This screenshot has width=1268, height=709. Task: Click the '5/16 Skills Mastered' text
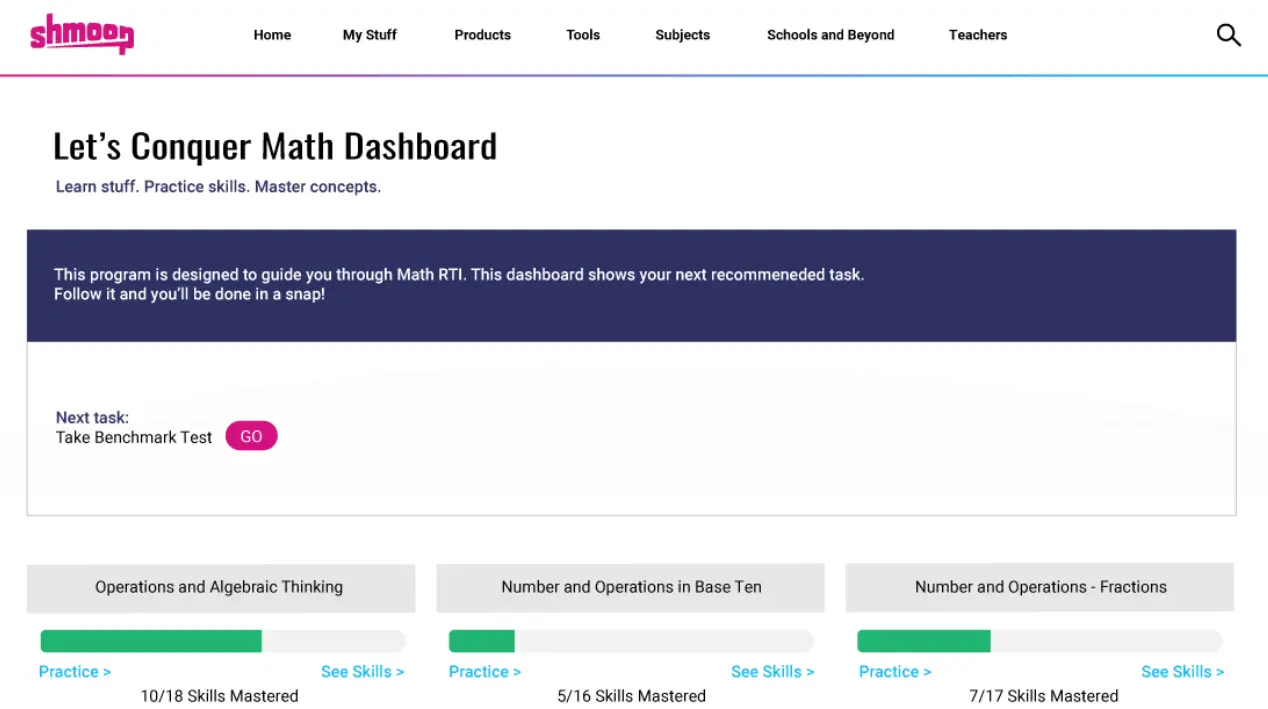click(x=631, y=696)
